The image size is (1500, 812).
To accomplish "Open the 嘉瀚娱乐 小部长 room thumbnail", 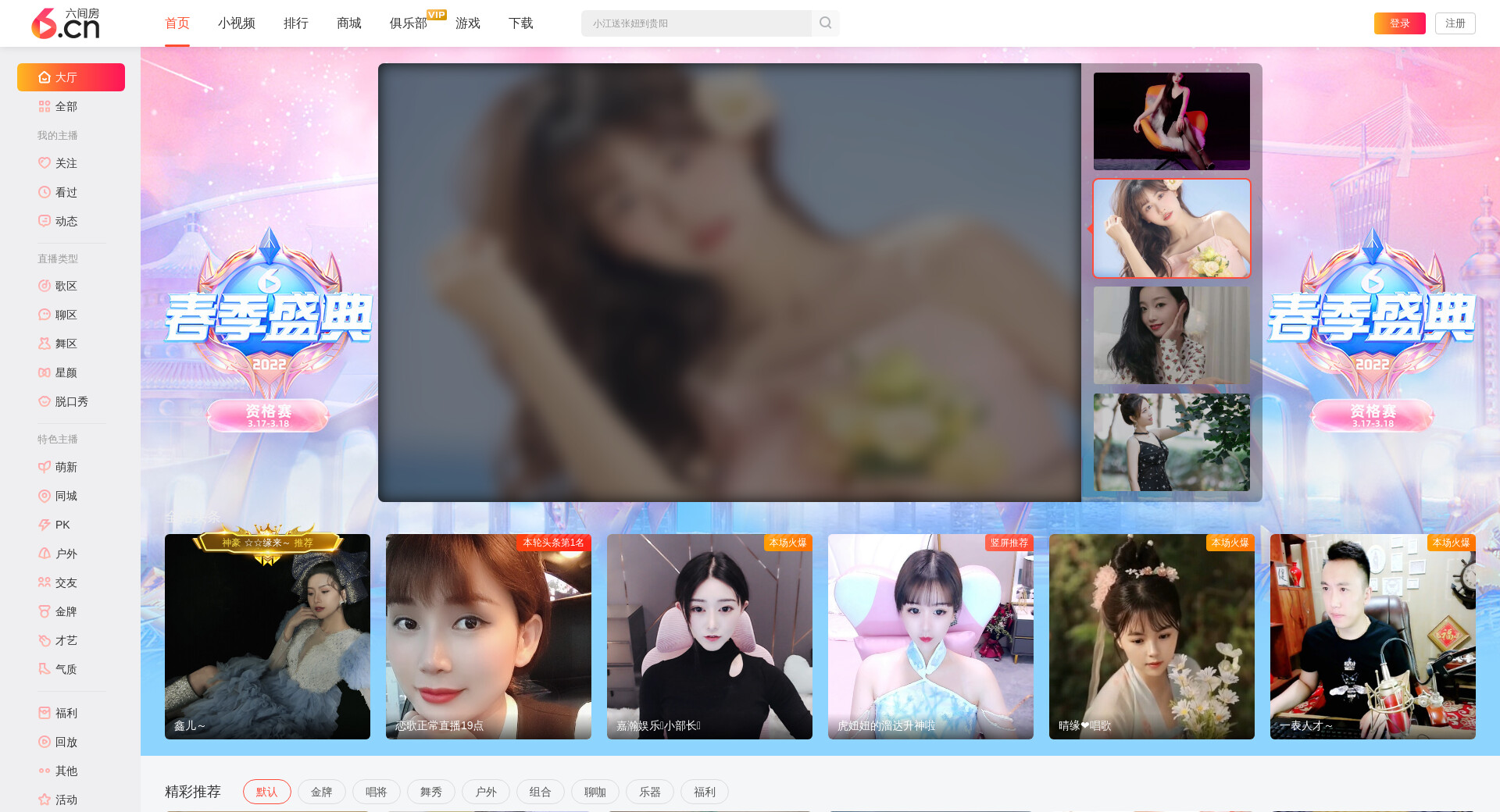I will (709, 636).
